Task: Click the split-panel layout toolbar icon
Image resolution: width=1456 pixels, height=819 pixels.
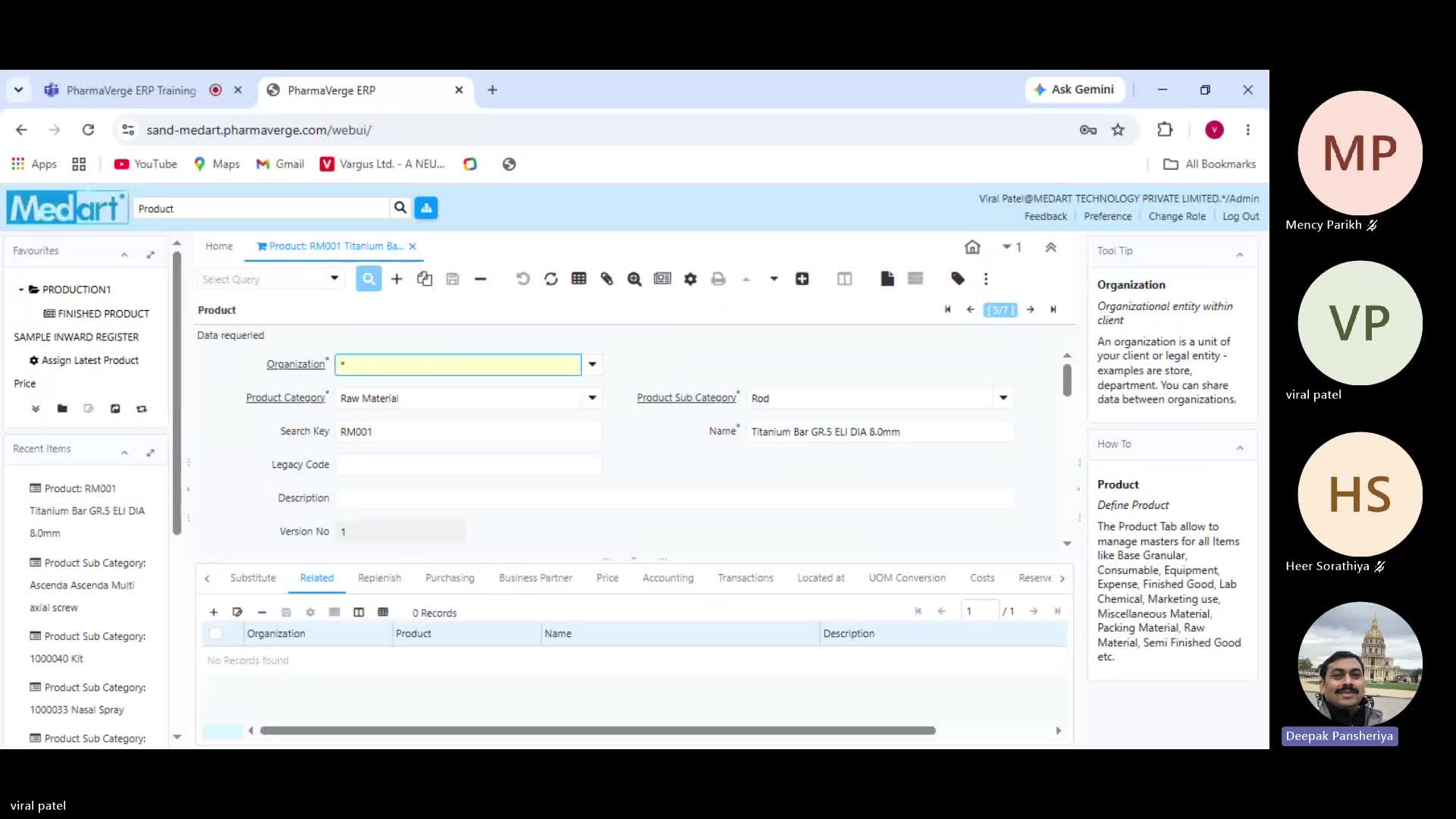Action: (845, 279)
